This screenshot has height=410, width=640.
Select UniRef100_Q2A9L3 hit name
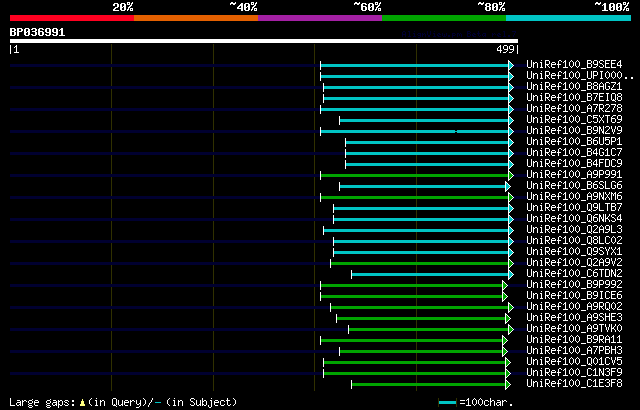[574, 230]
